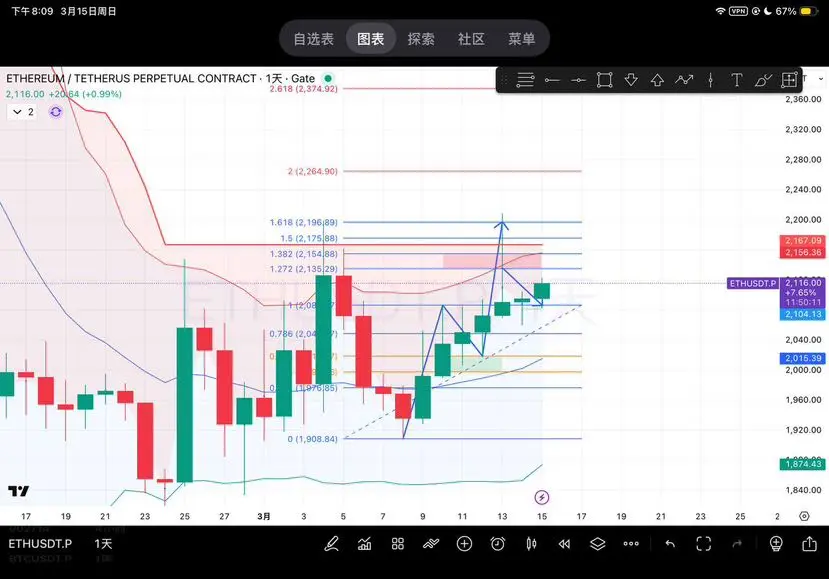Open the candlestick chart type icon
Viewport: 829px width, 579px height.
(x=531, y=544)
